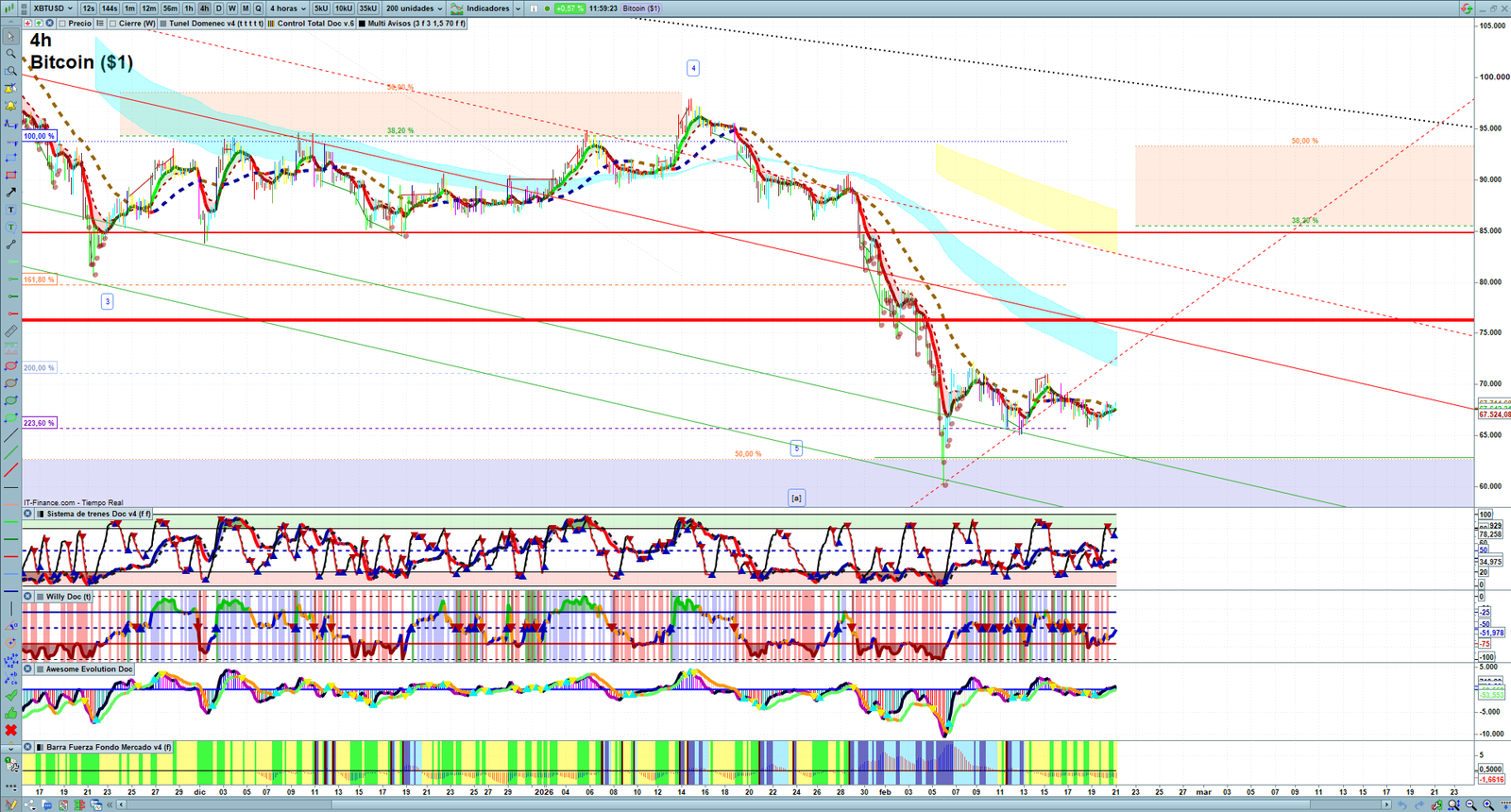Click the green thumbs-up icon

[x=10, y=713]
